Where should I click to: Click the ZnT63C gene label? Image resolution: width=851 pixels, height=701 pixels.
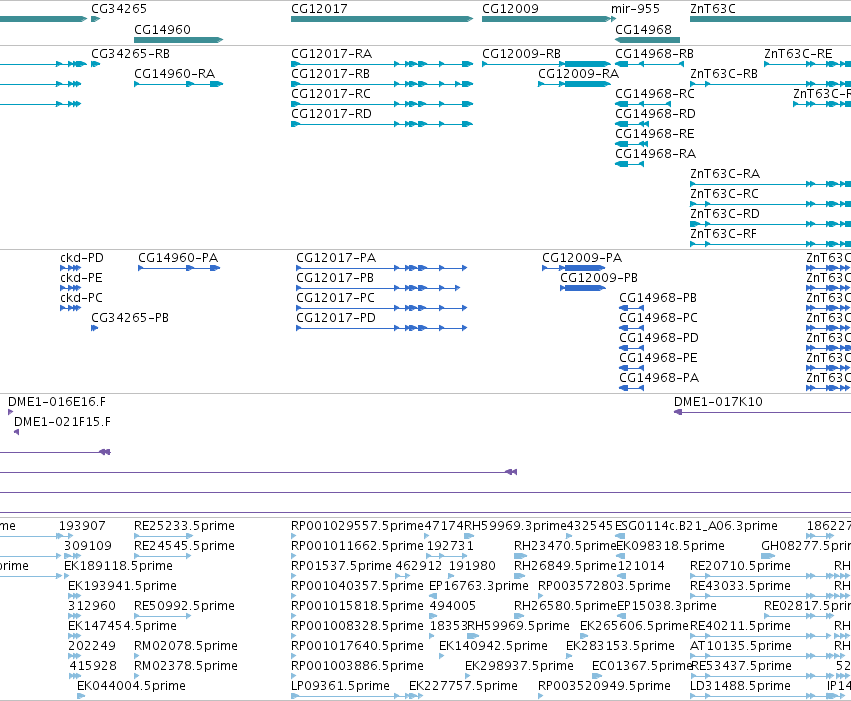(x=713, y=9)
